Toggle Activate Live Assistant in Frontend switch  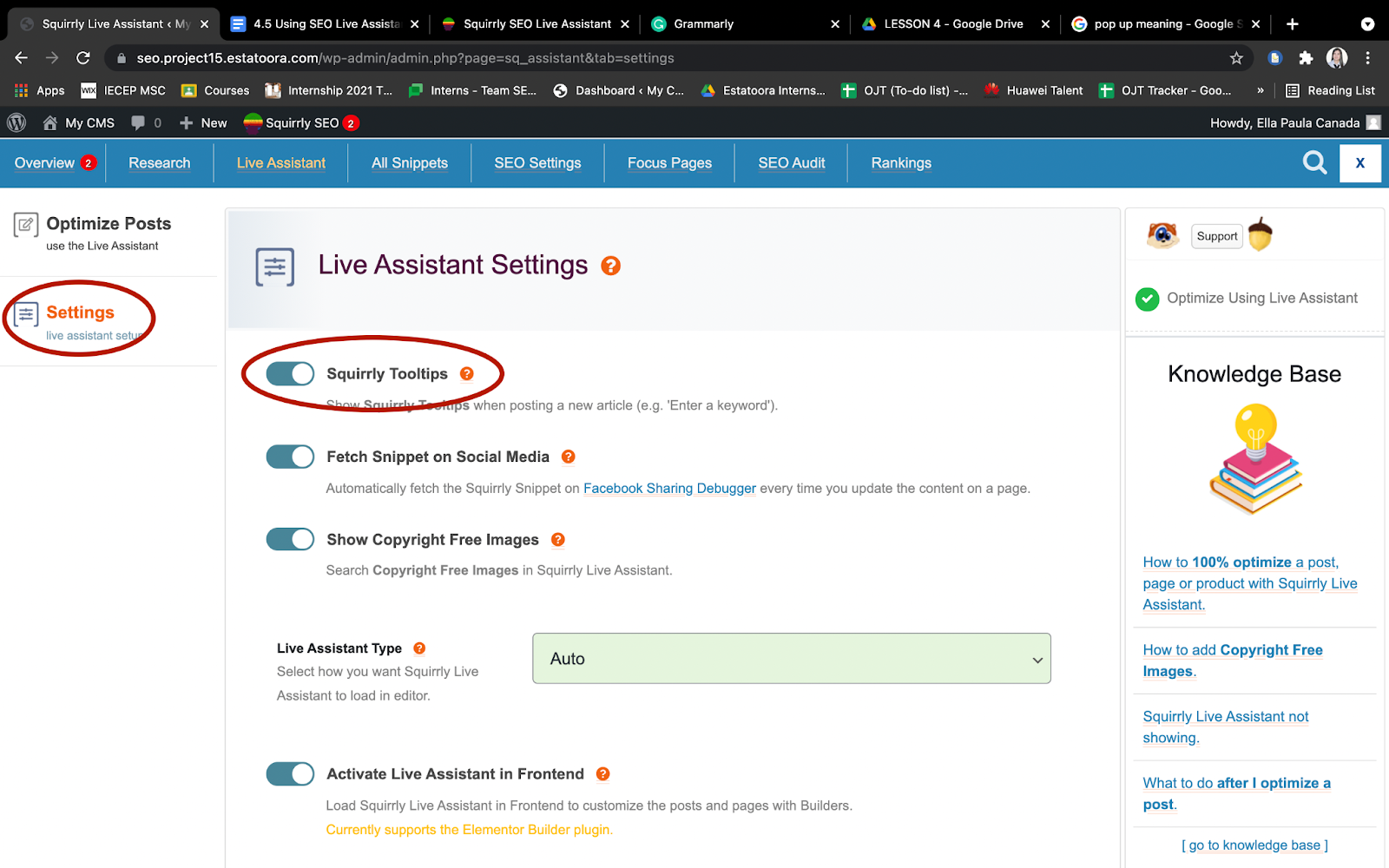point(290,773)
